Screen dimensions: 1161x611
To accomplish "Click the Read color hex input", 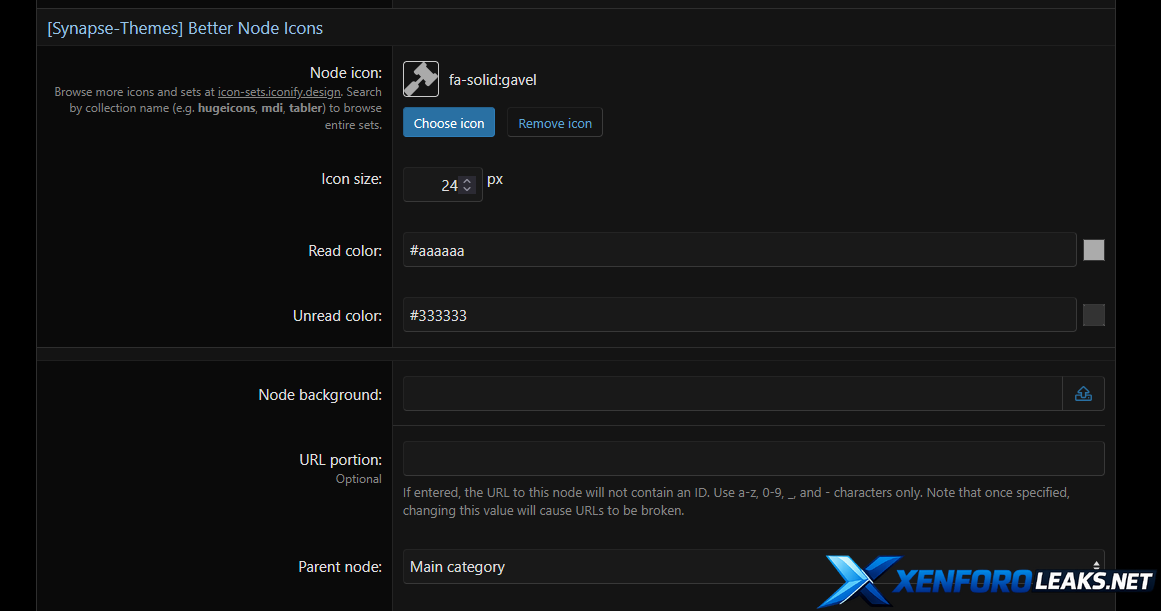I will tap(739, 251).
